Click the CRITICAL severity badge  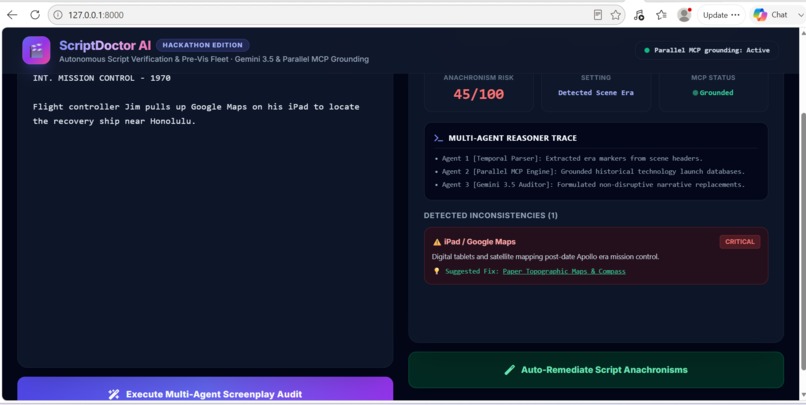[x=740, y=242]
